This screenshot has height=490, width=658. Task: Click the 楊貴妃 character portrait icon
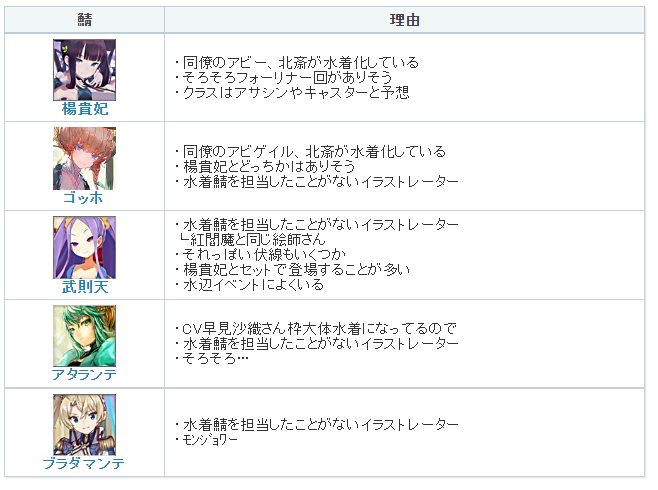point(84,70)
